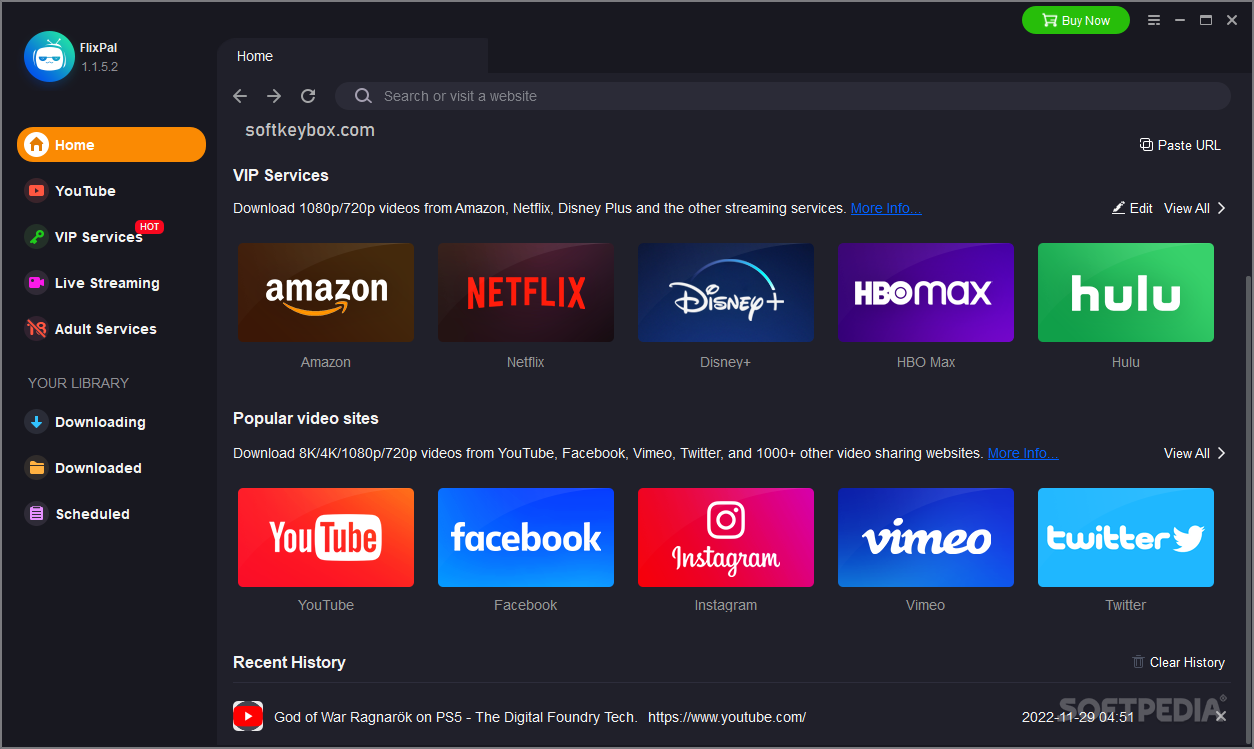The image size is (1254, 749).
Task: Open the Downloaded folder section
Action: [x=97, y=468]
